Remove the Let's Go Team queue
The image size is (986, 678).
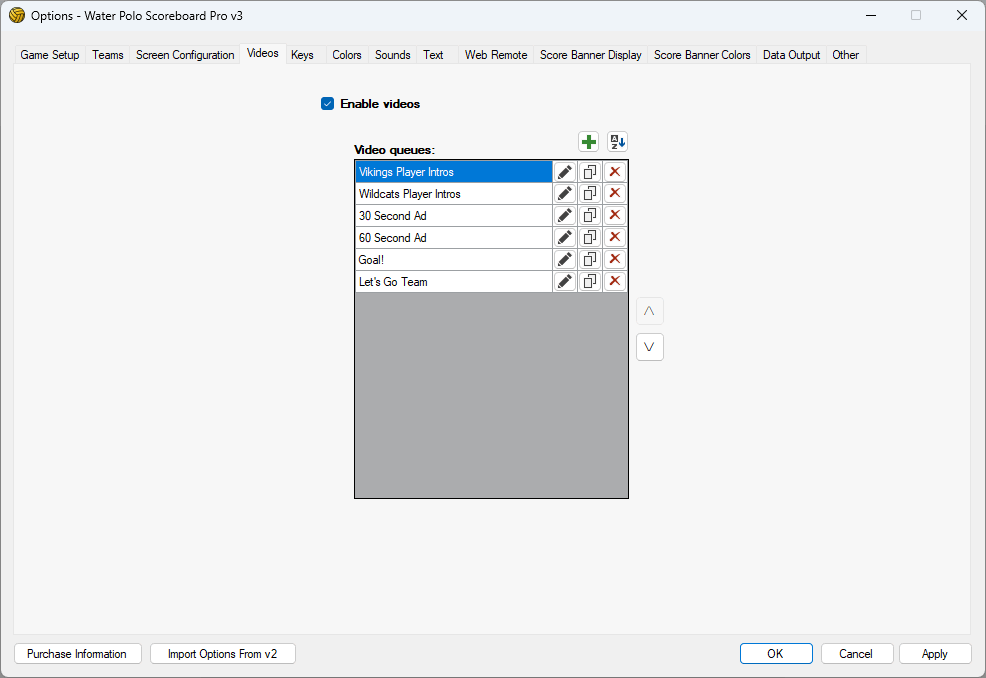tap(615, 282)
